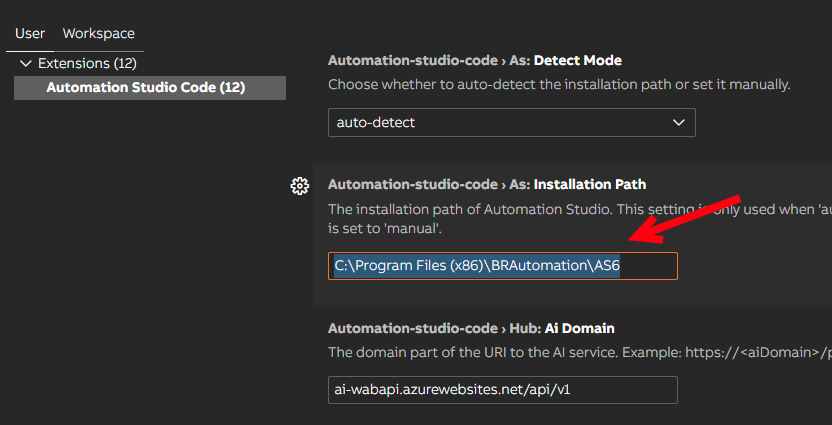Switch to the Workspace settings tab
Screen dimensions: 832x425
98,34
